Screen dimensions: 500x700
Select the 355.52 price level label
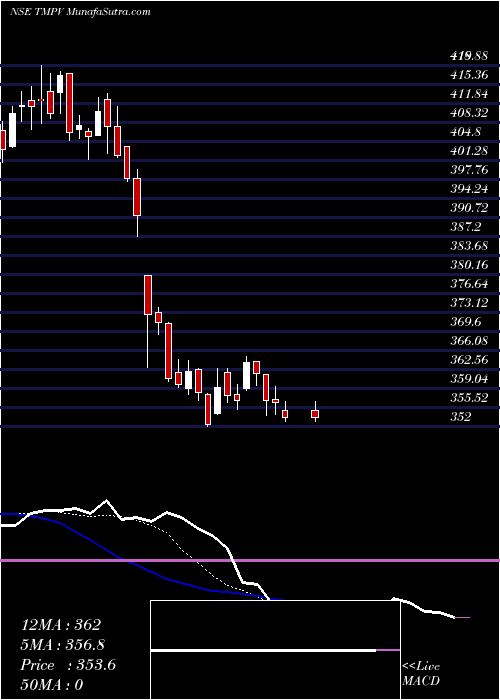[468, 398]
